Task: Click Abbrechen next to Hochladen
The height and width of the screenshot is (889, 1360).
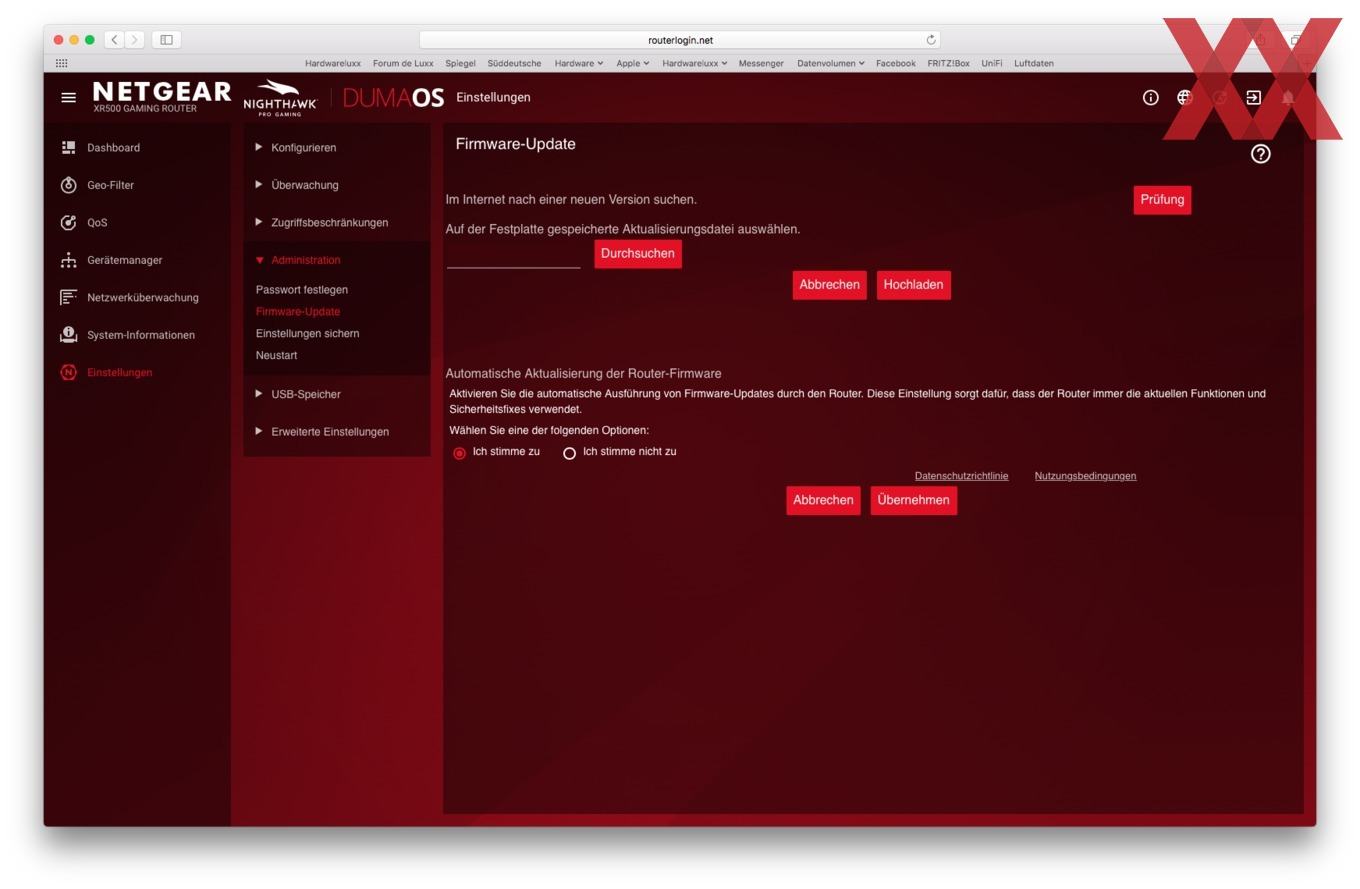Action: point(829,285)
